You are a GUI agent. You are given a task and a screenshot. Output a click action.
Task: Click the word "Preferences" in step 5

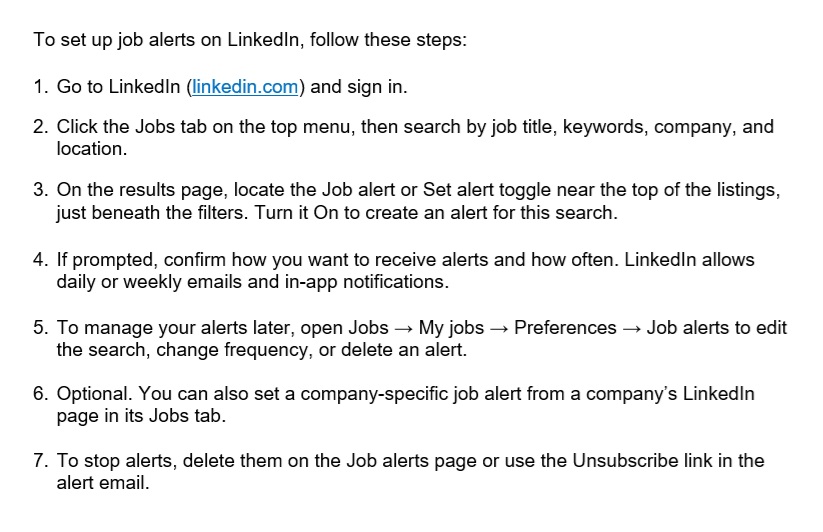(565, 328)
